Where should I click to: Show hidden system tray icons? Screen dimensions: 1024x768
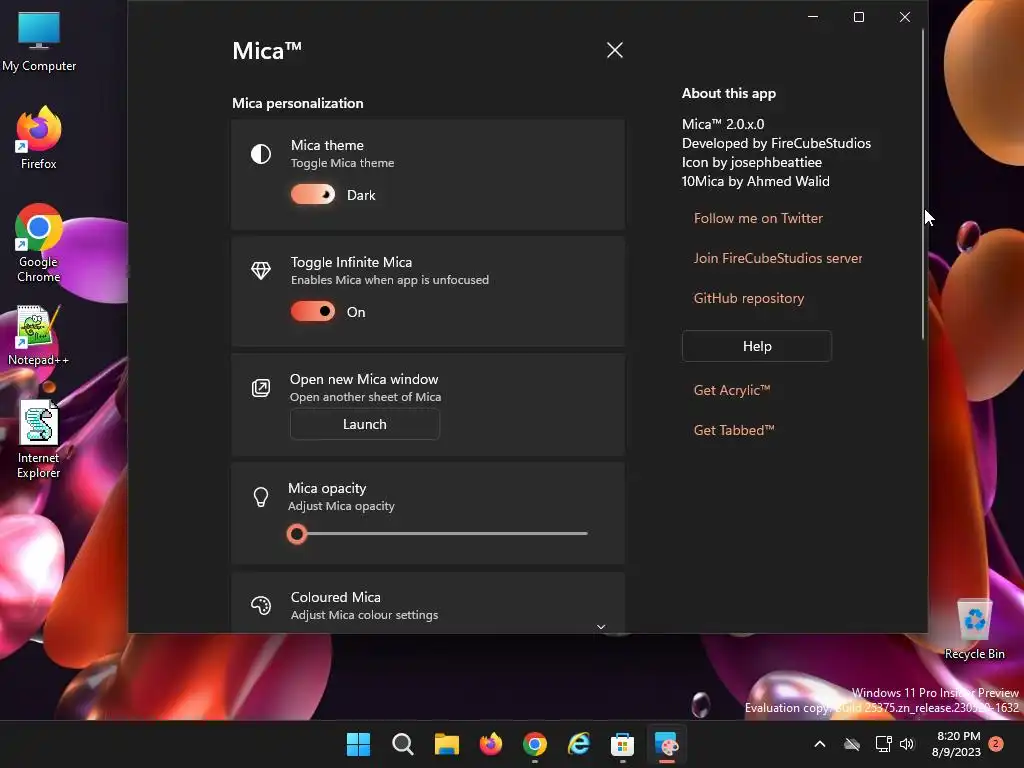(x=820, y=744)
